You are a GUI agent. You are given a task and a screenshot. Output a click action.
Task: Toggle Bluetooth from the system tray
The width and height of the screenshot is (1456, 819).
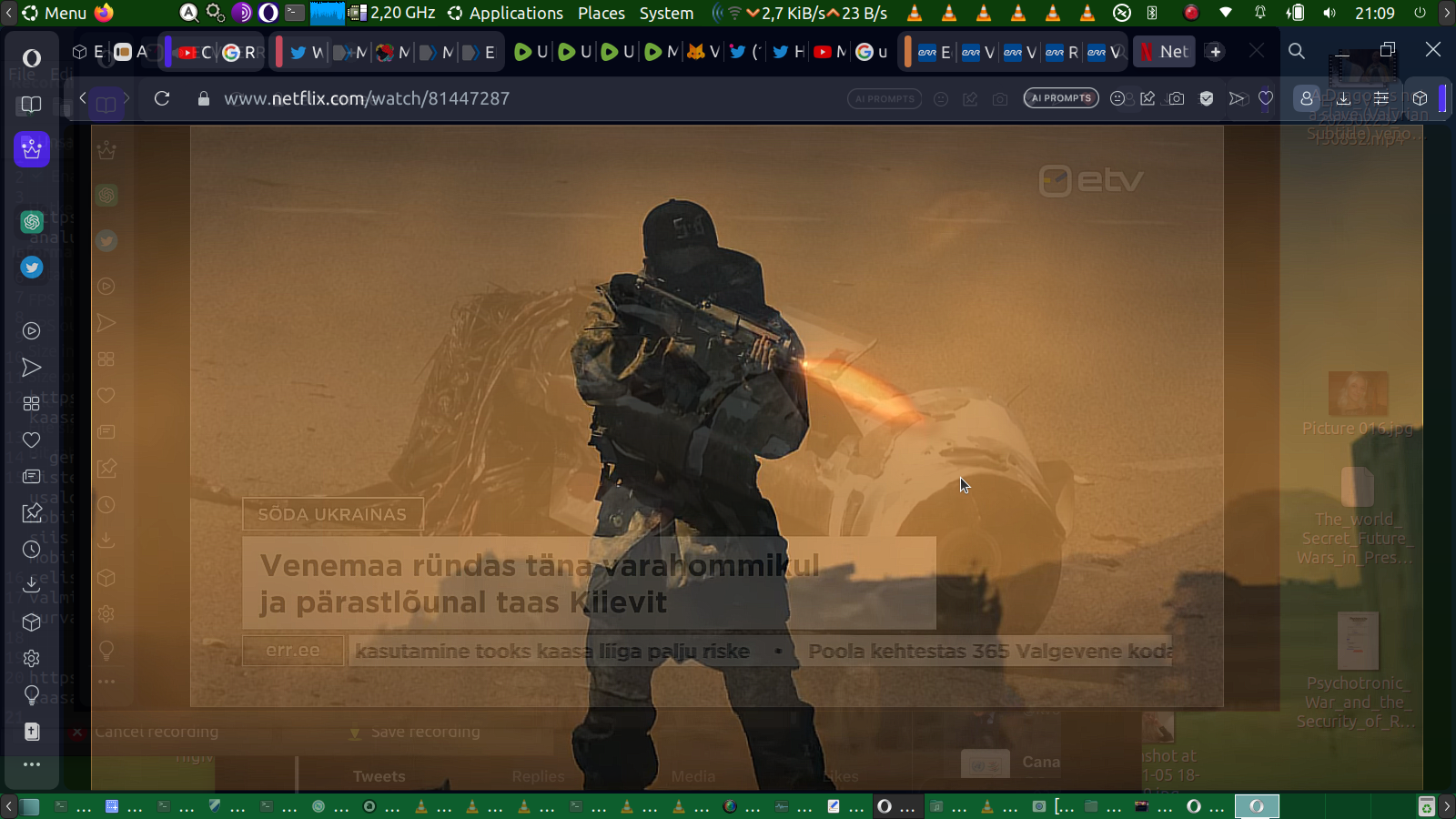1152,13
